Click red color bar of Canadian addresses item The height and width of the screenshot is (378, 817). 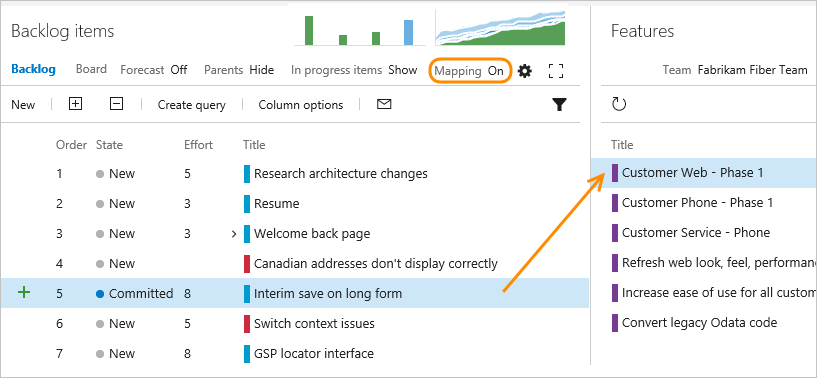(247, 263)
